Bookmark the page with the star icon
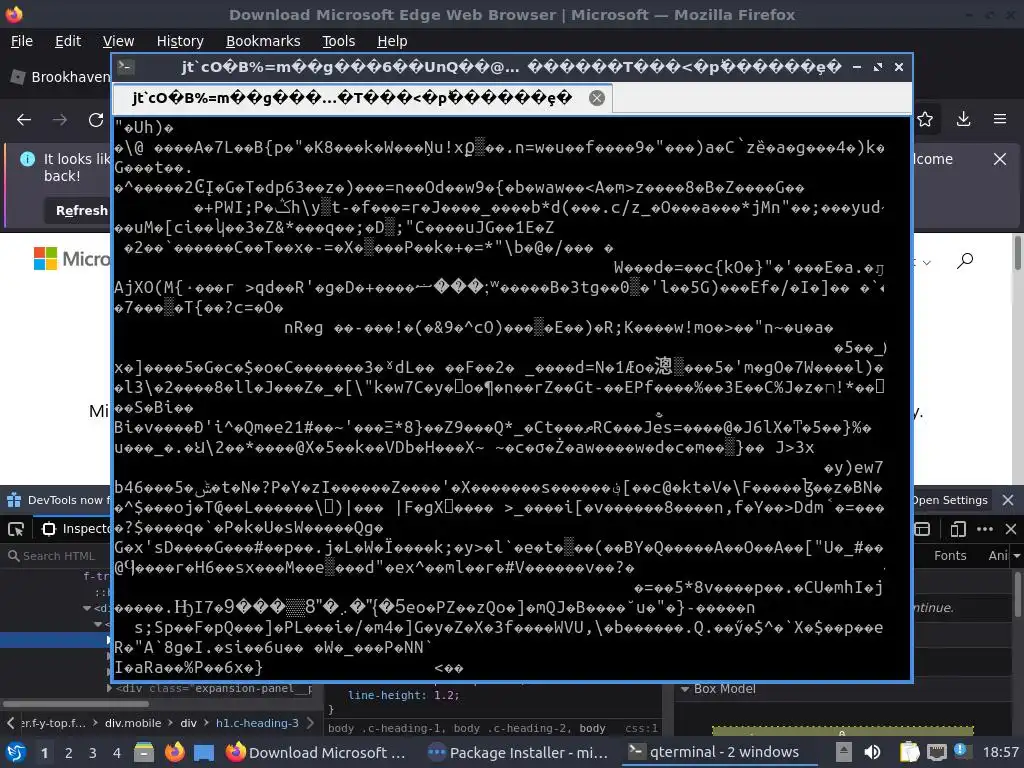This screenshot has width=1024, height=768. [x=925, y=120]
